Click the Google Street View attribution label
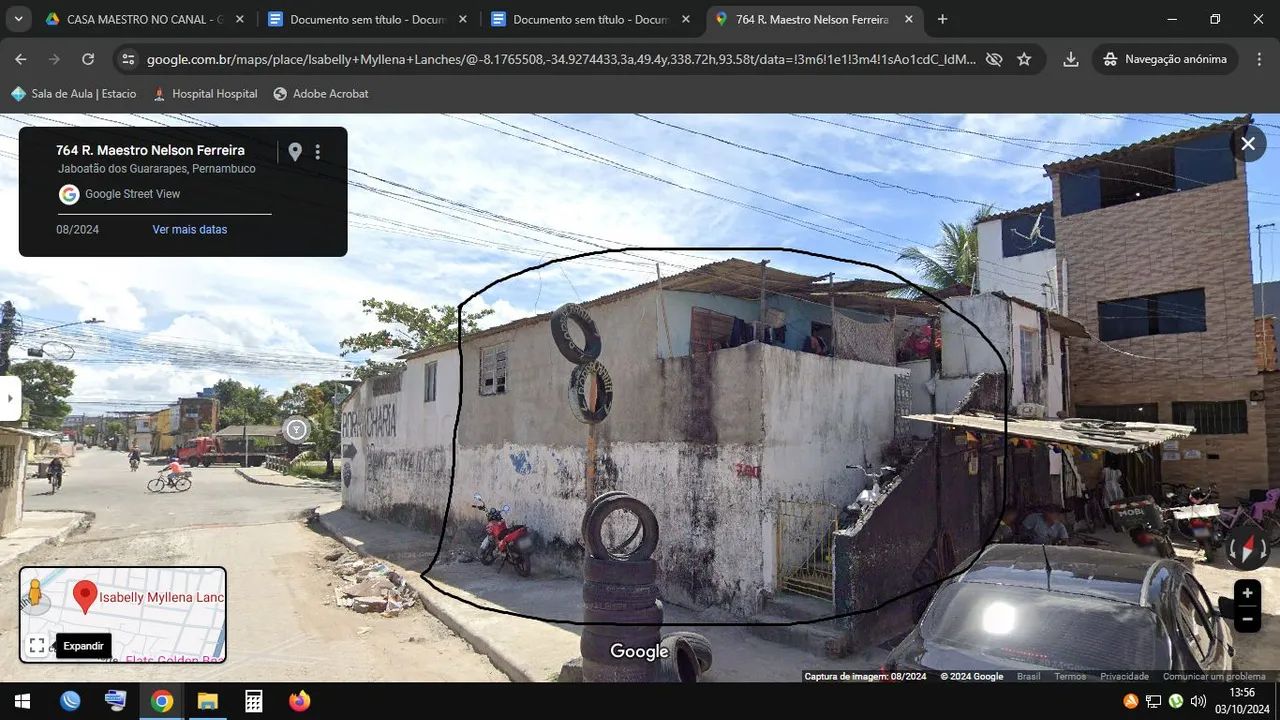This screenshot has height=720, width=1280. 133,194
